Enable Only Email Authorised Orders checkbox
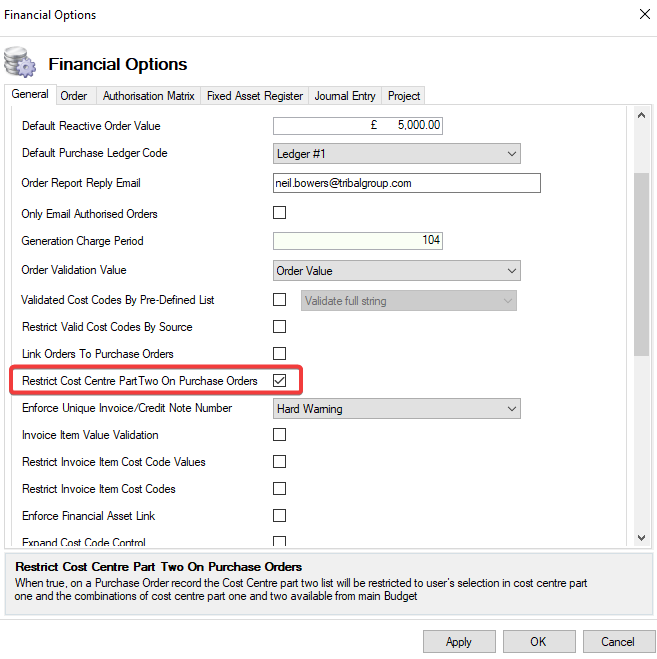Image resolution: width=657 pixels, height=659 pixels. pos(280,213)
